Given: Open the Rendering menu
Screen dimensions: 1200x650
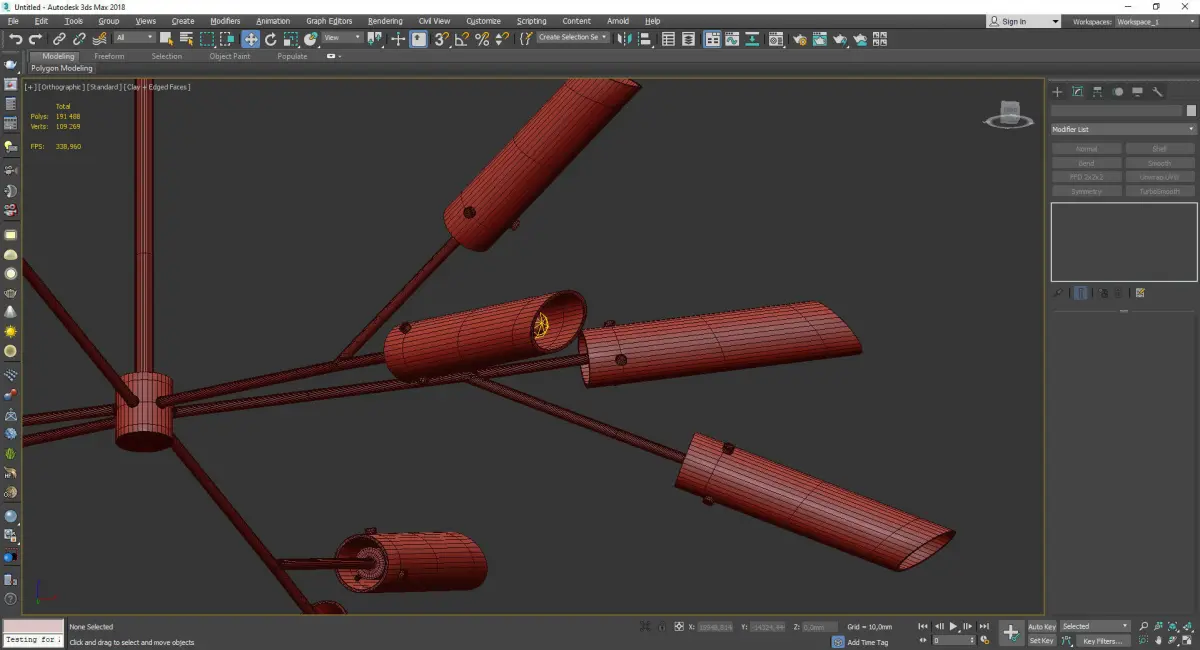Looking at the screenshot, I should click(x=385, y=21).
